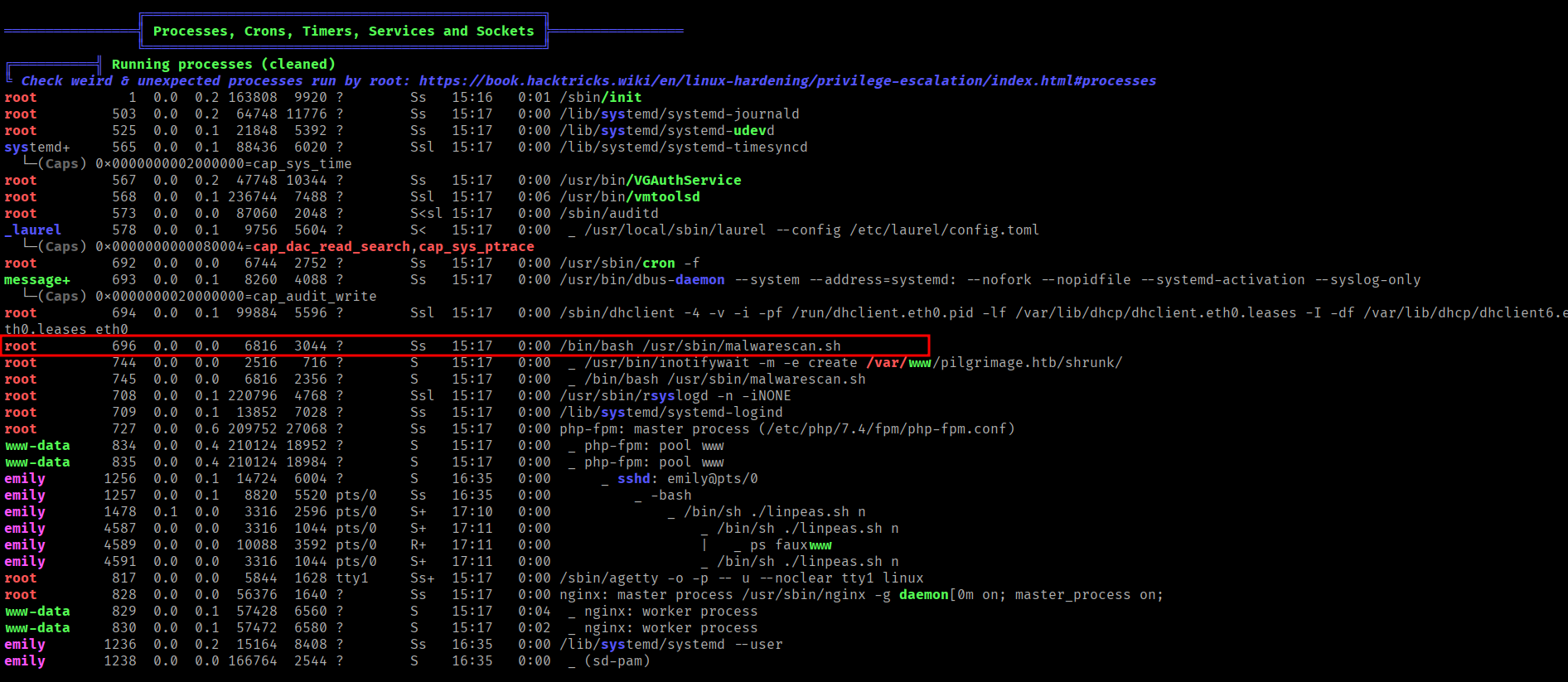Screen dimensions: 1568x682
Task: Select the cap_dac_read_search,cap_sys_ptrace capability text
Action: pos(394,246)
